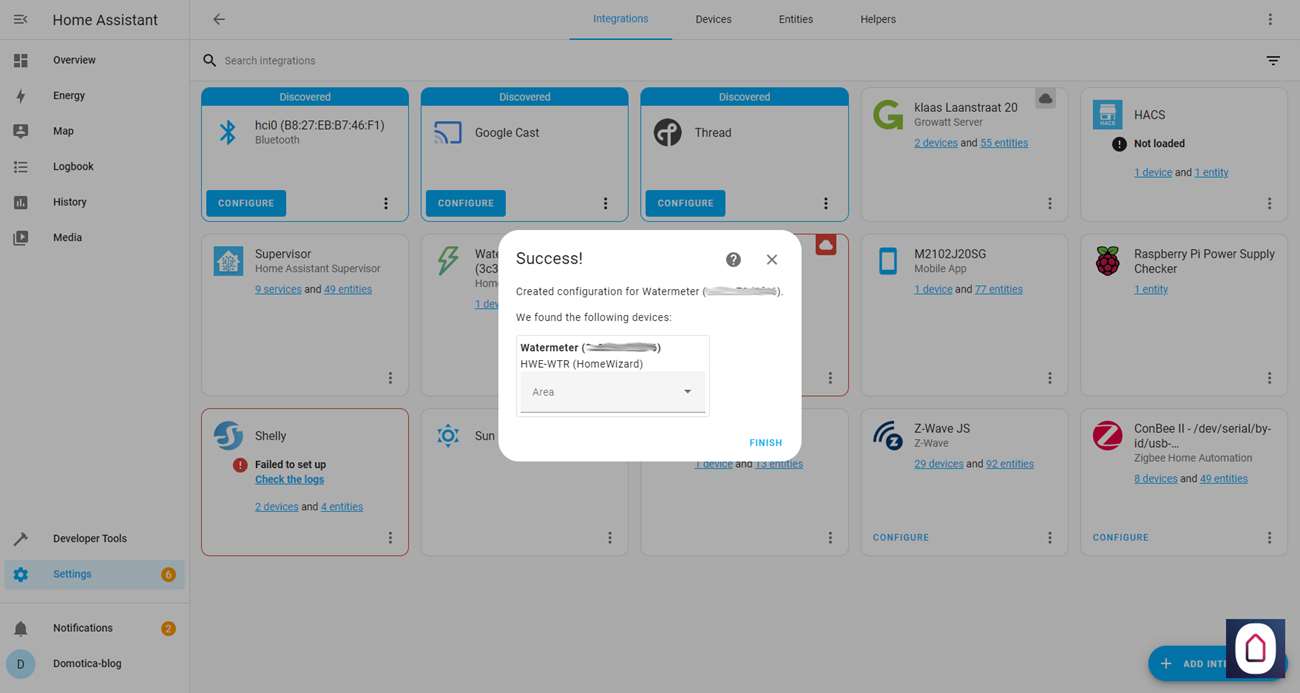Switch to the Devices tab
The image size is (1300, 693).
click(x=713, y=19)
